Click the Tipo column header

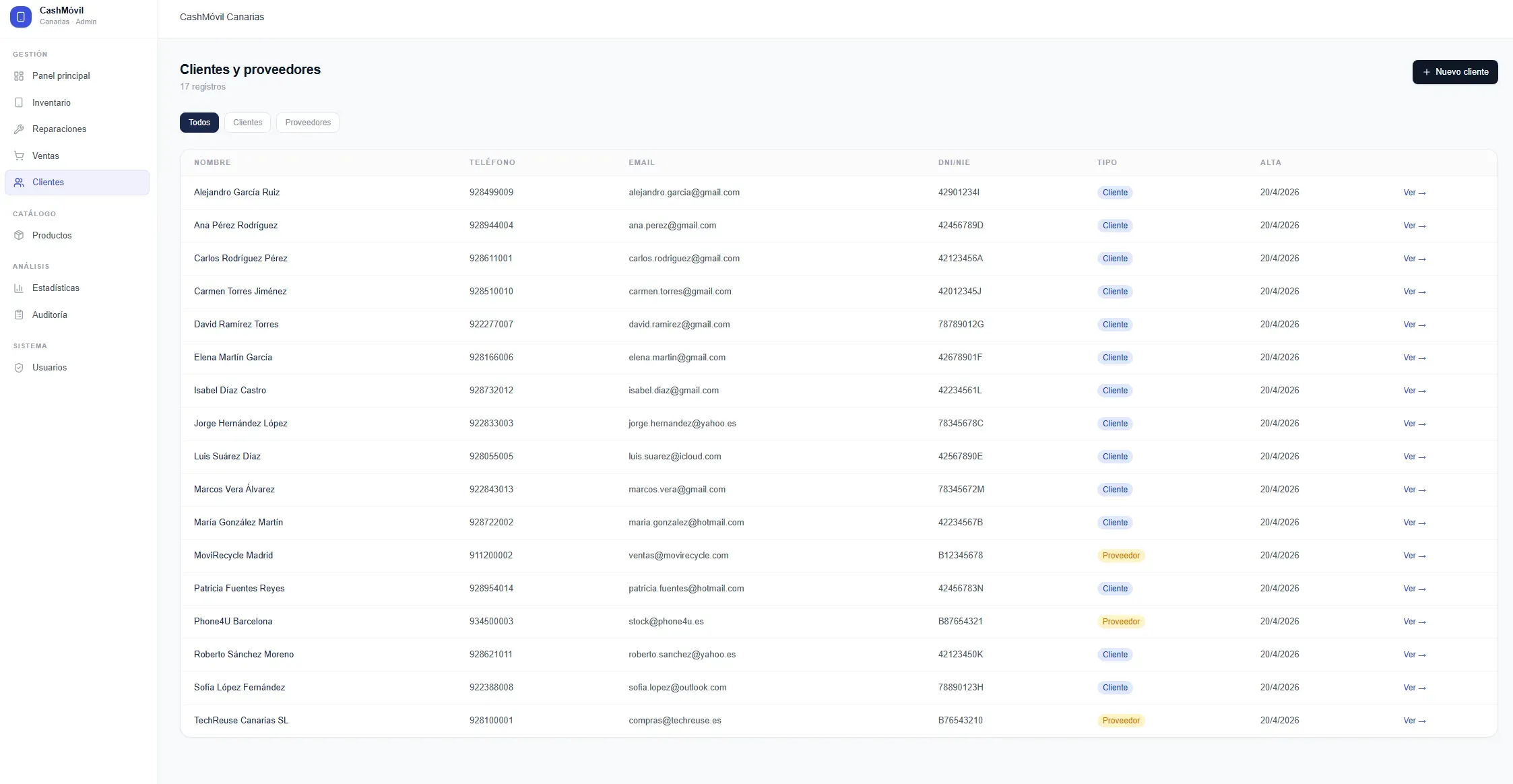point(1107,162)
